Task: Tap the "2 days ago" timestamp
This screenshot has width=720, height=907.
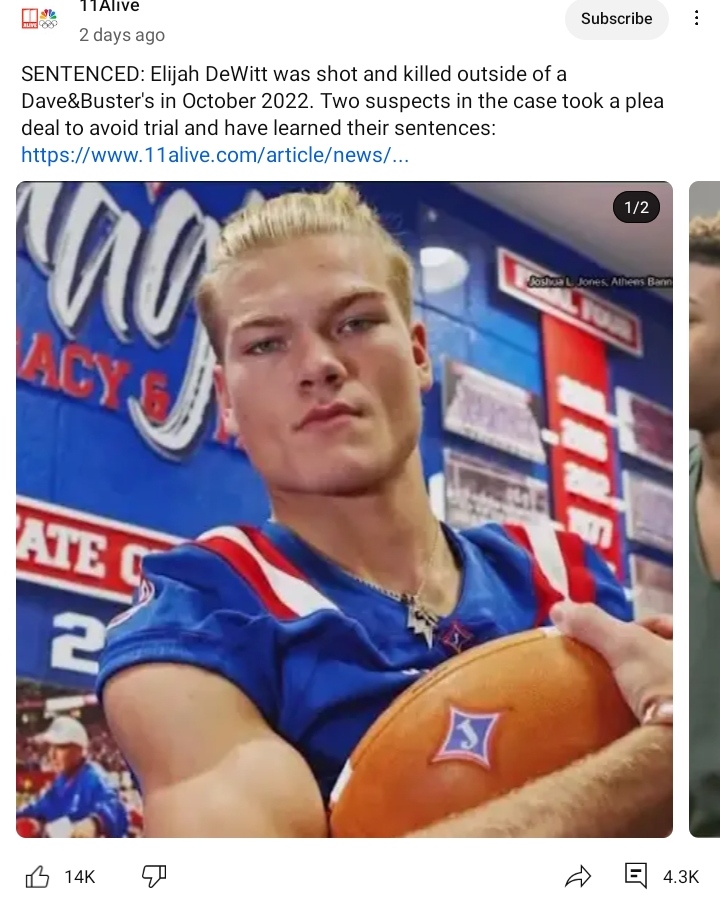Action: (x=122, y=35)
